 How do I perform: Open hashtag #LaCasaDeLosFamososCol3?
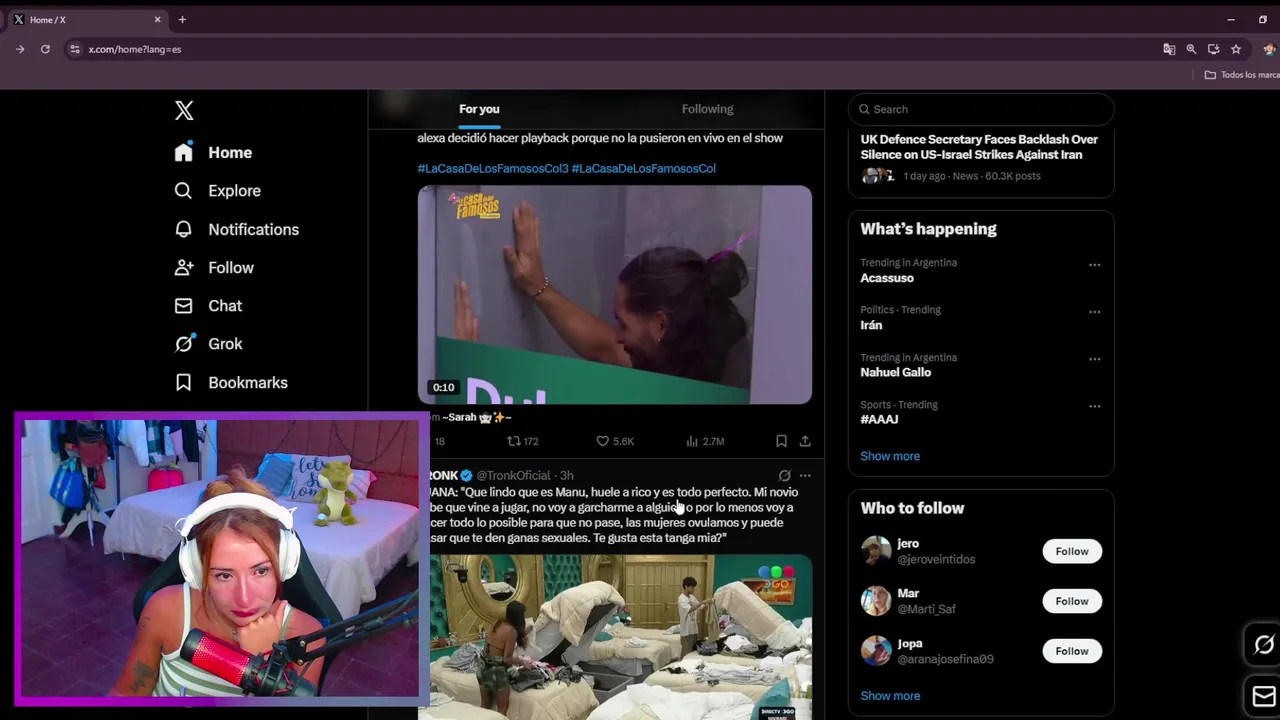(x=492, y=168)
